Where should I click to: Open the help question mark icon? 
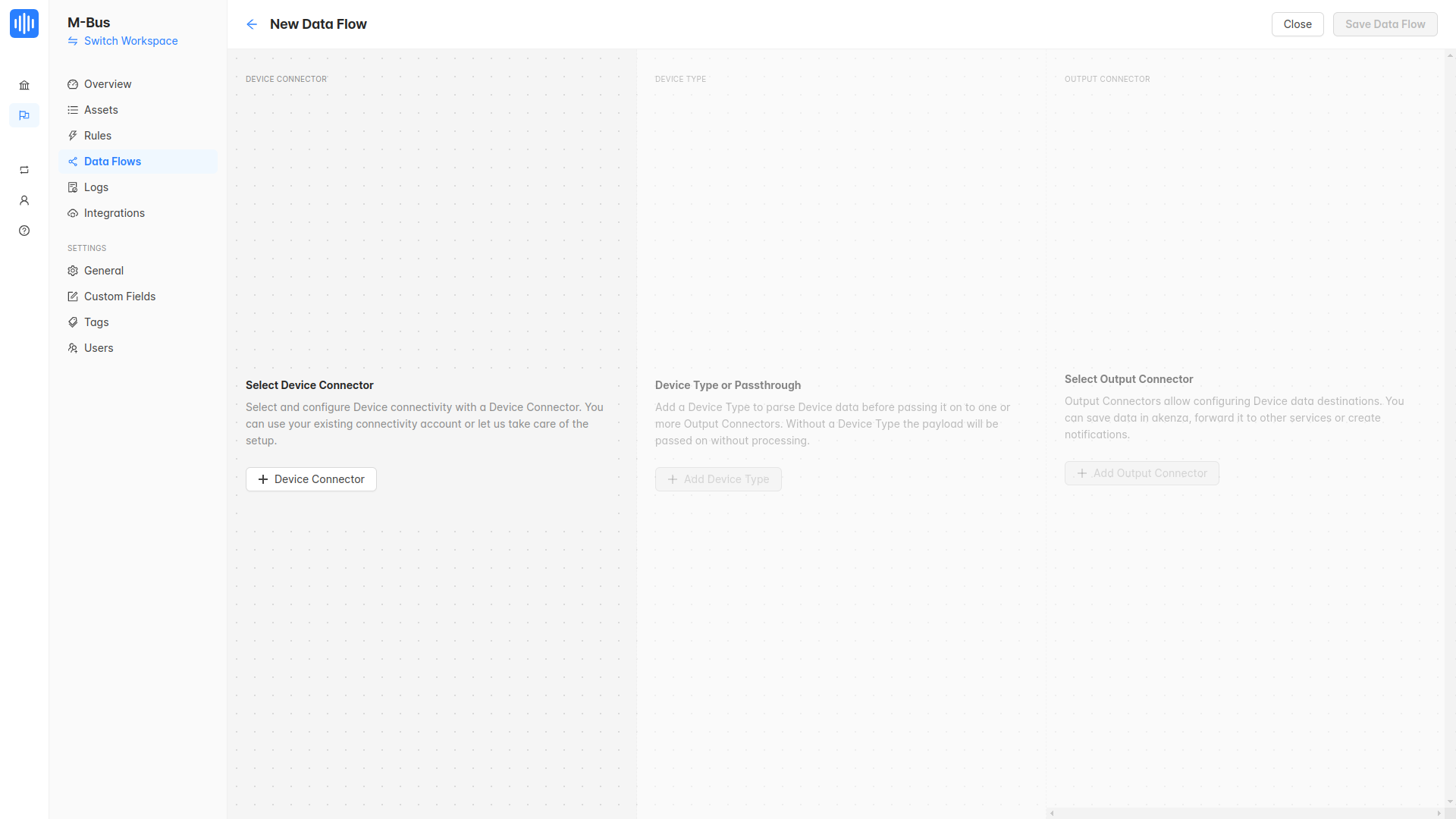[x=24, y=231]
